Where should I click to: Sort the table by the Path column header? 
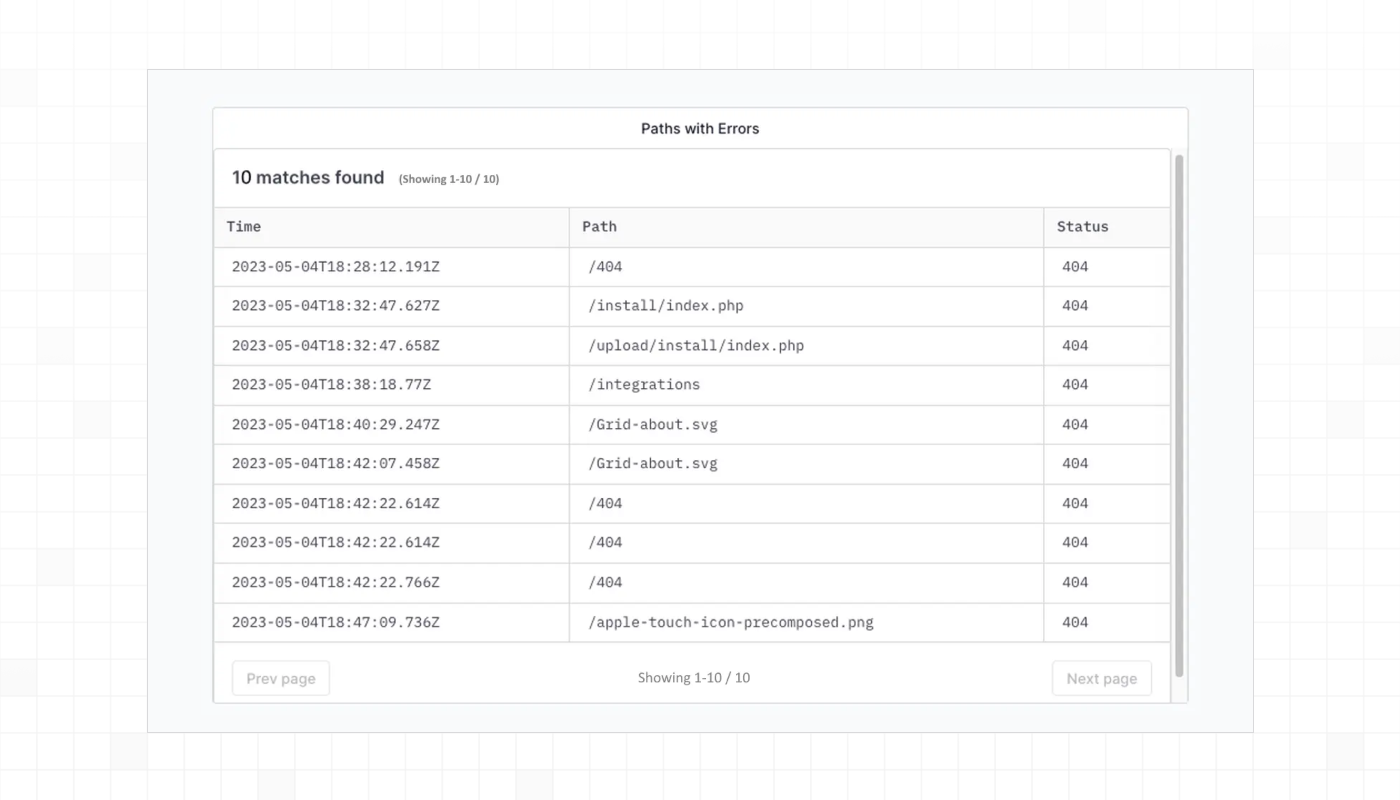[598, 226]
